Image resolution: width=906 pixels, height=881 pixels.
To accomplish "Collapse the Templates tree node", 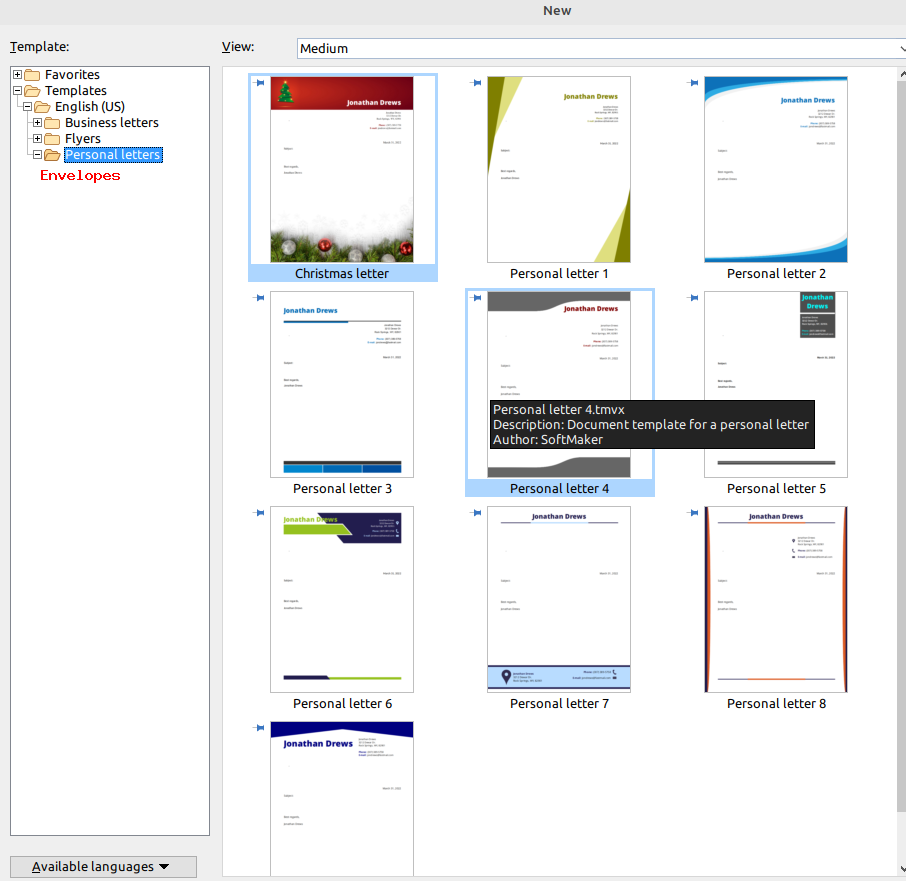I will tap(17, 91).
